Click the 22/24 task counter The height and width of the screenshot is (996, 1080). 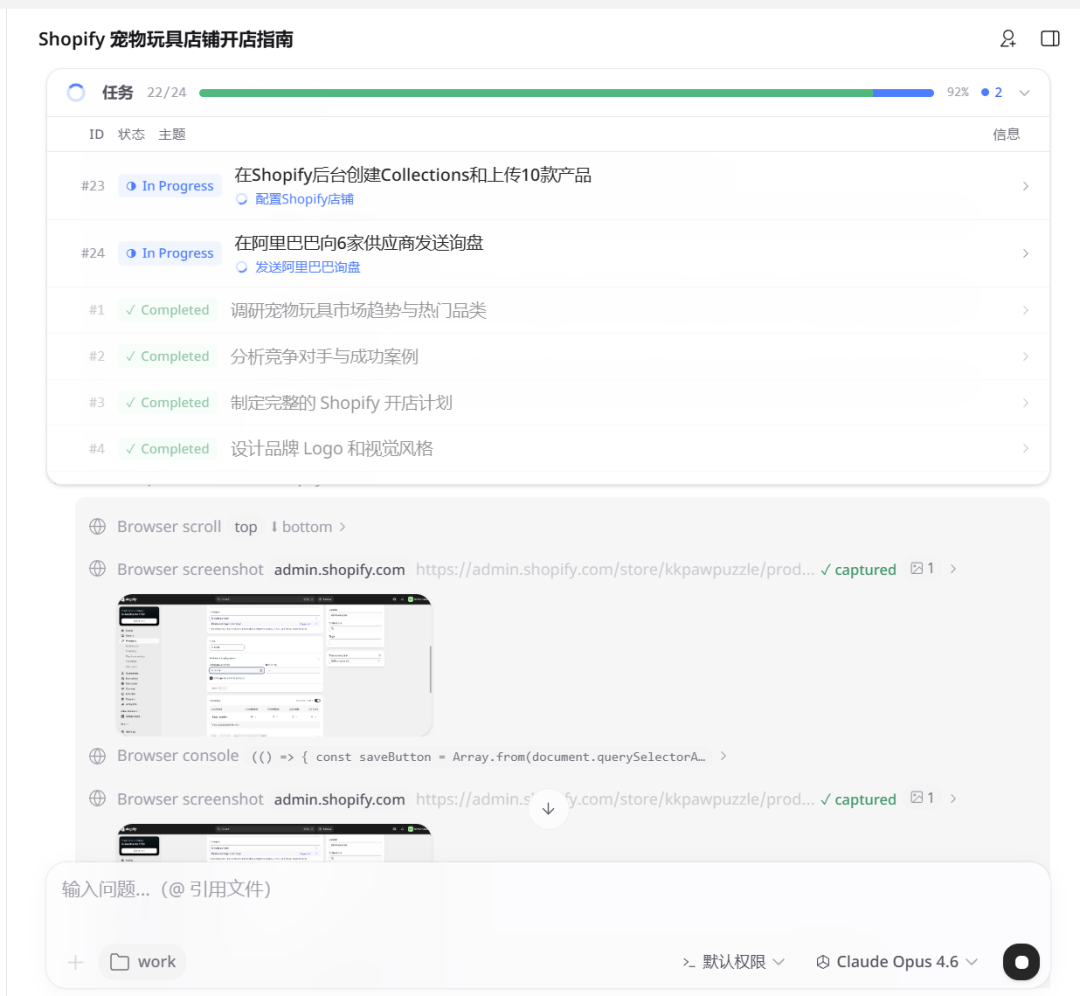[x=167, y=92]
